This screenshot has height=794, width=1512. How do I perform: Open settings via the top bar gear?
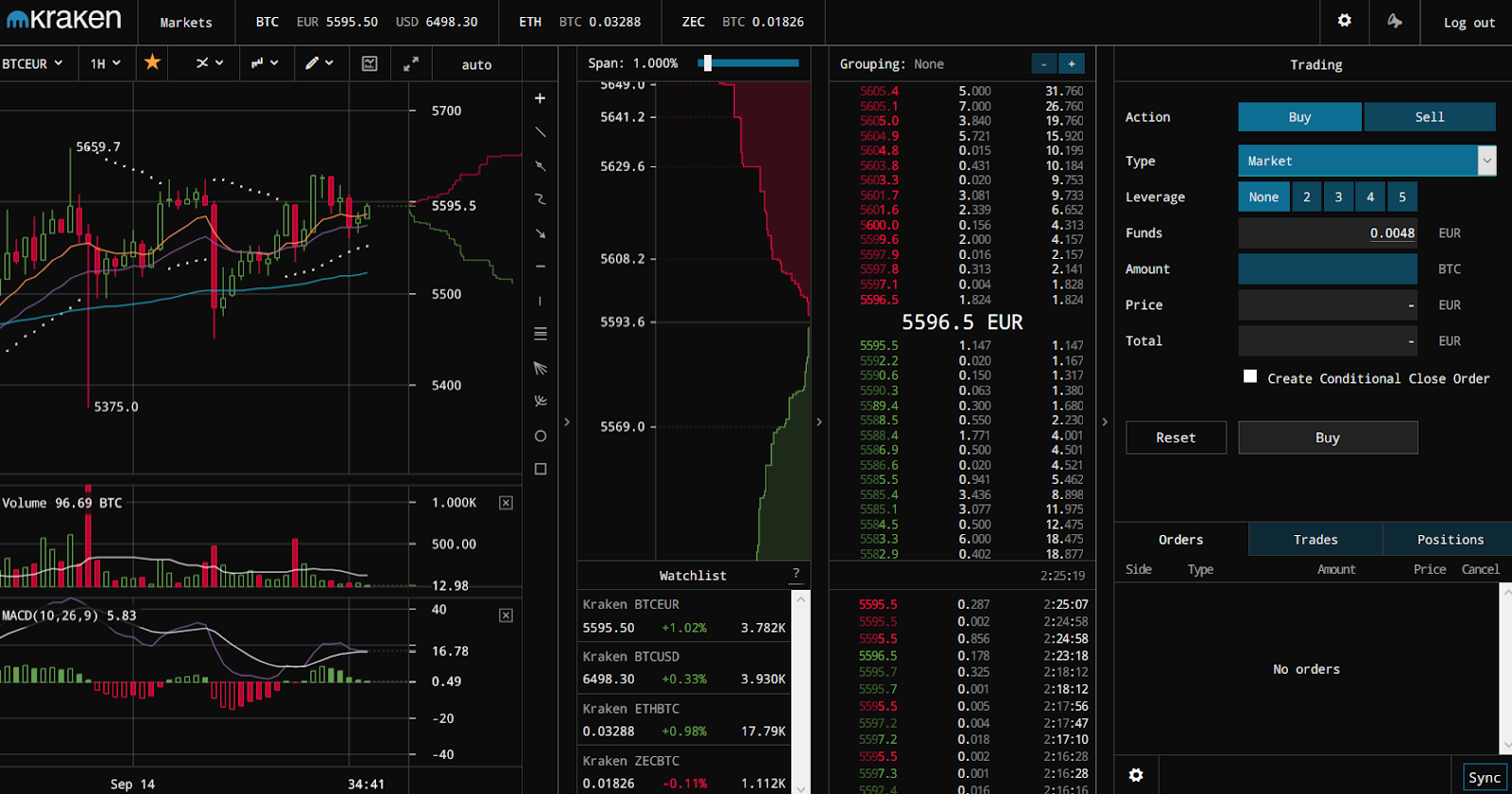pos(1345,21)
